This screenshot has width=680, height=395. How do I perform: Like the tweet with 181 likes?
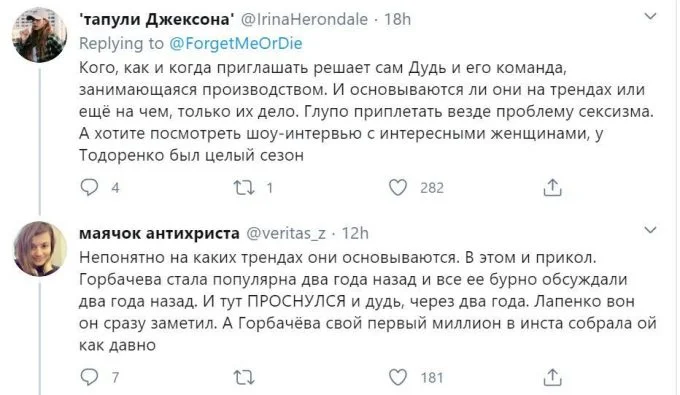point(398,377)
